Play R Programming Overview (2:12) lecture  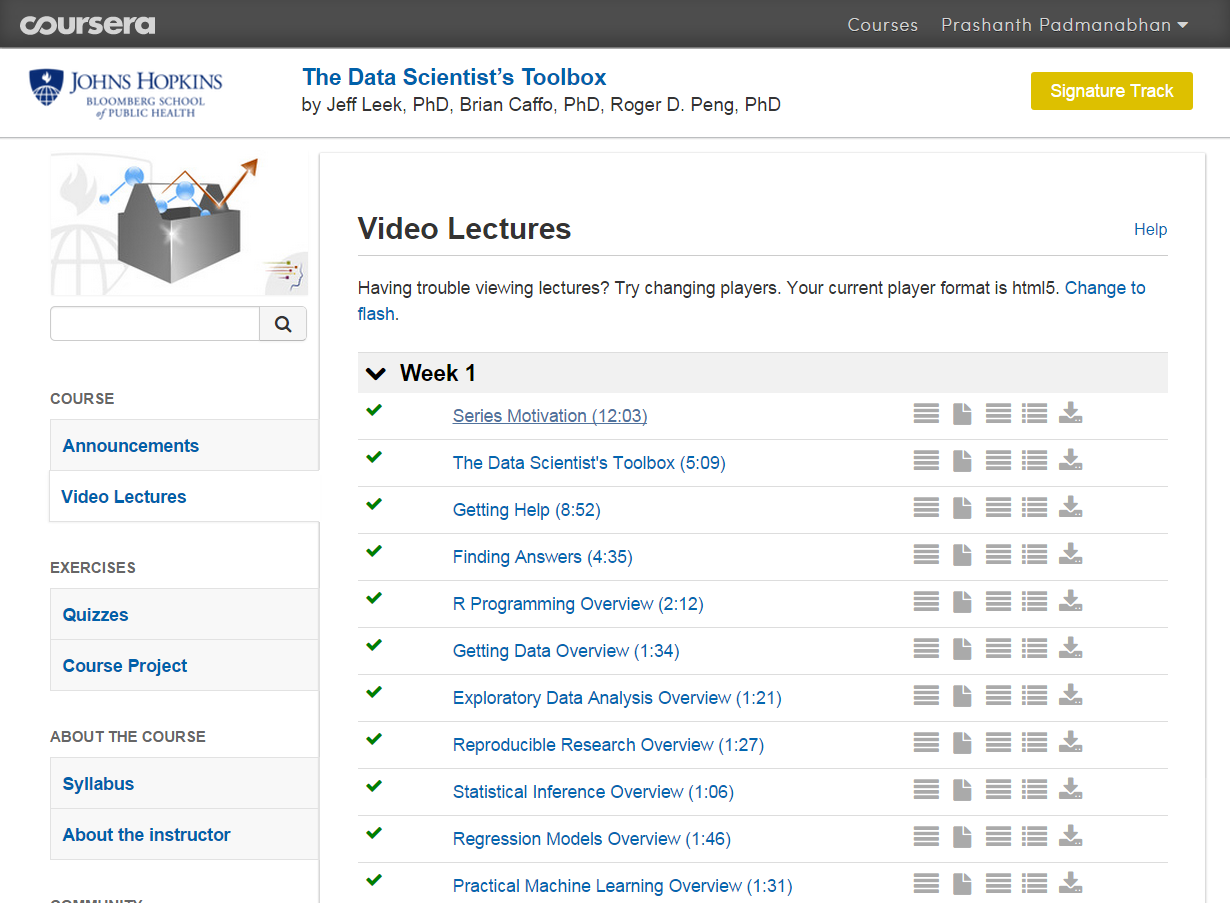click(x=578, y=604)
